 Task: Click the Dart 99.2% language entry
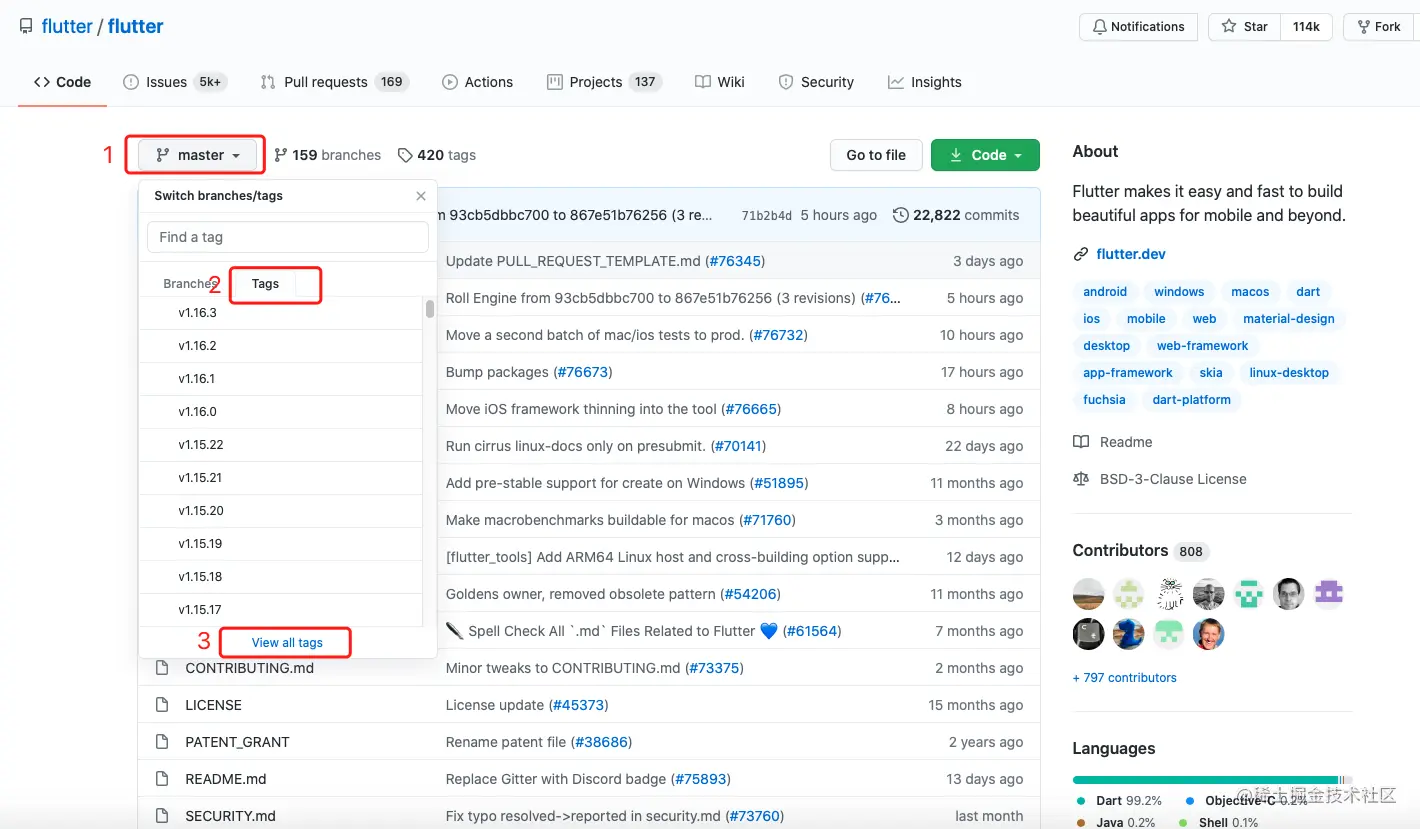coord(1120,801)
